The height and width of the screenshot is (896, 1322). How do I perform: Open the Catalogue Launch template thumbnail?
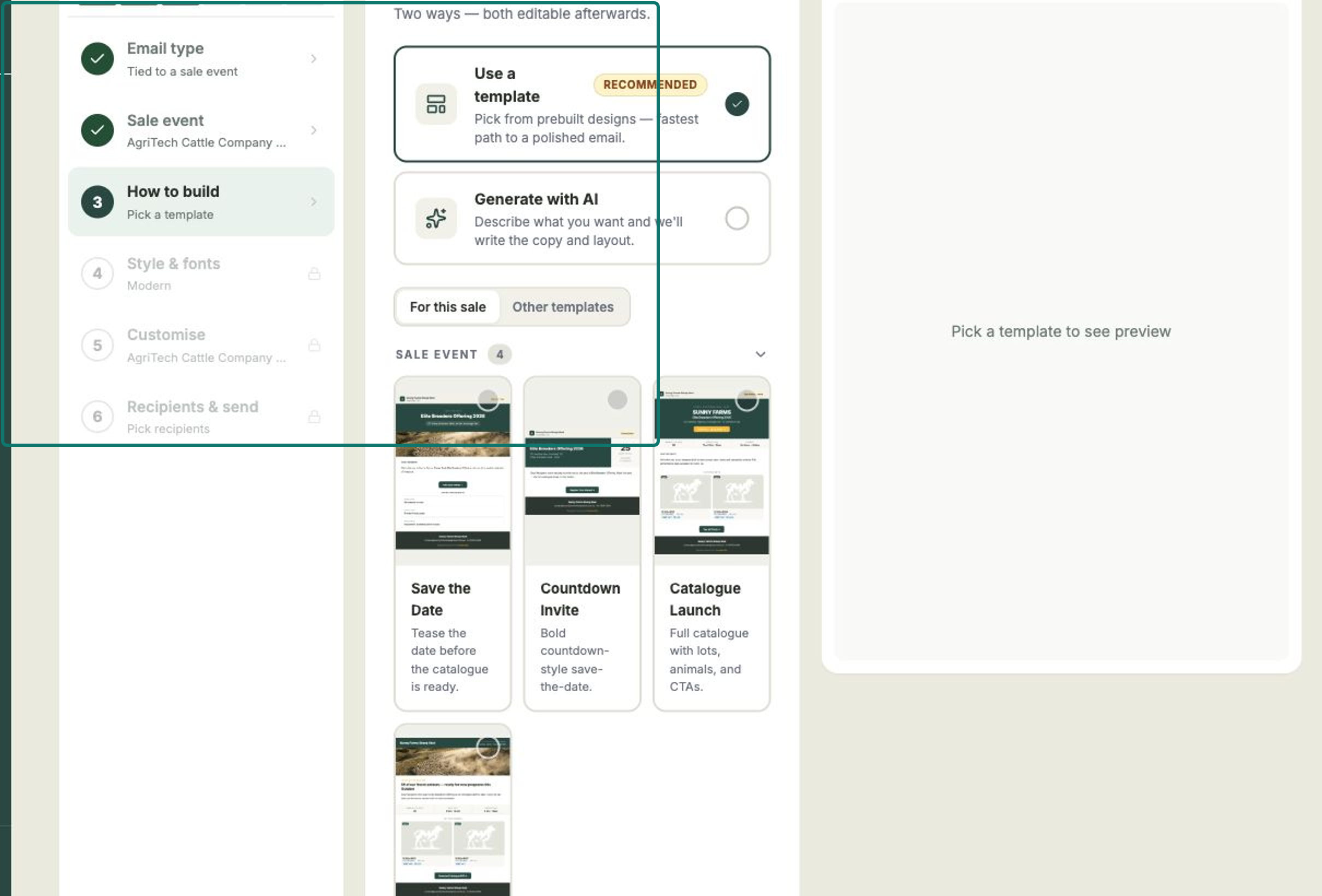click(x=712, y=471)
